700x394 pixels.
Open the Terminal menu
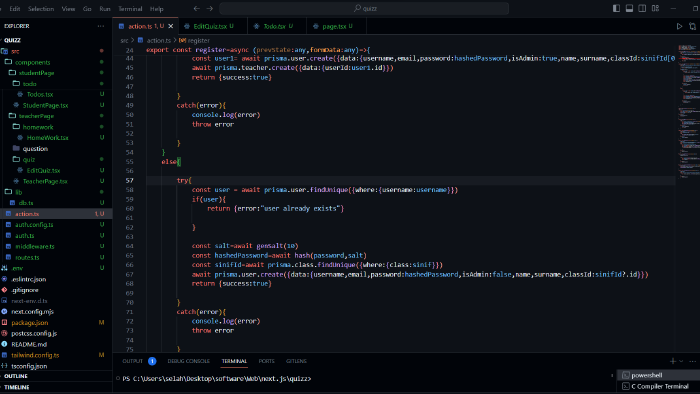(130, 8)
